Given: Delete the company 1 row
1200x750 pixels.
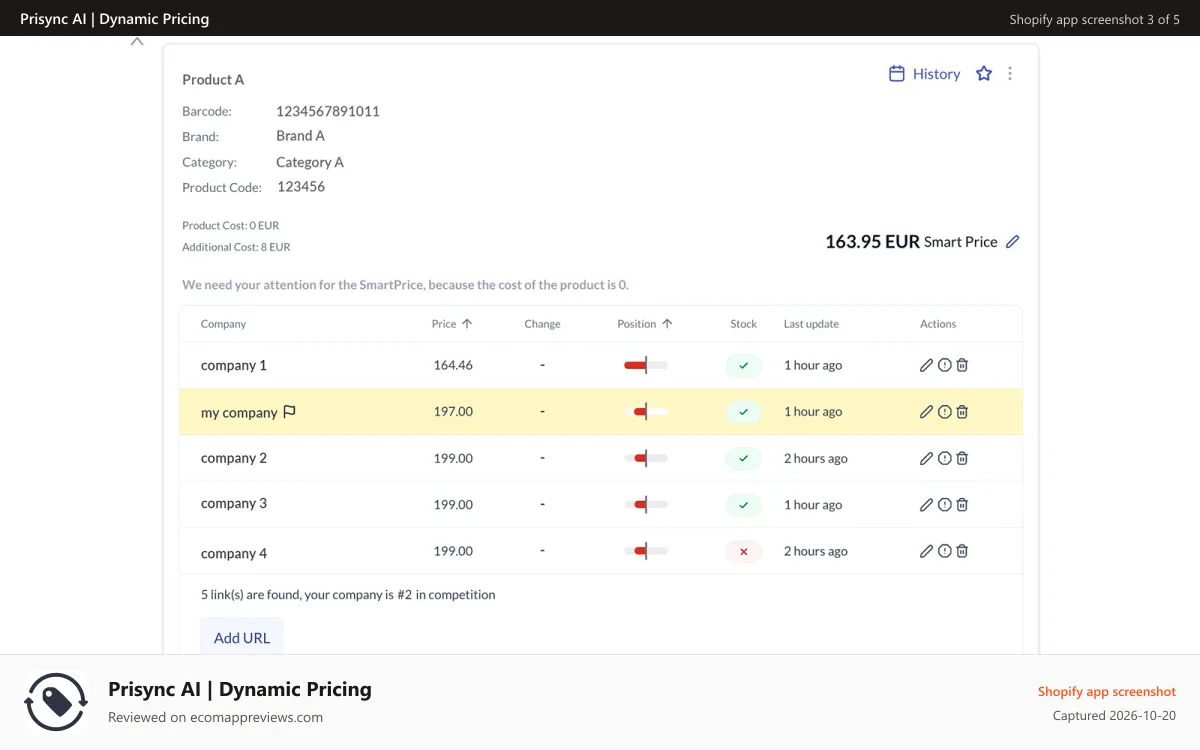Looking at the screenshot, I should [x=962, y=366].
